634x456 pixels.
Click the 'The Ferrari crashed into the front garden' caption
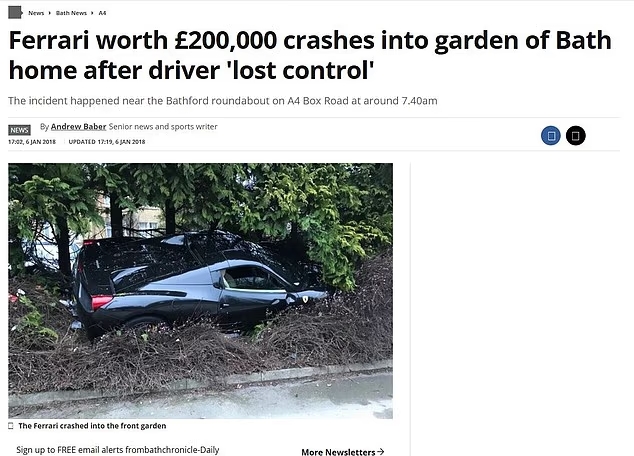coord(92,426)
